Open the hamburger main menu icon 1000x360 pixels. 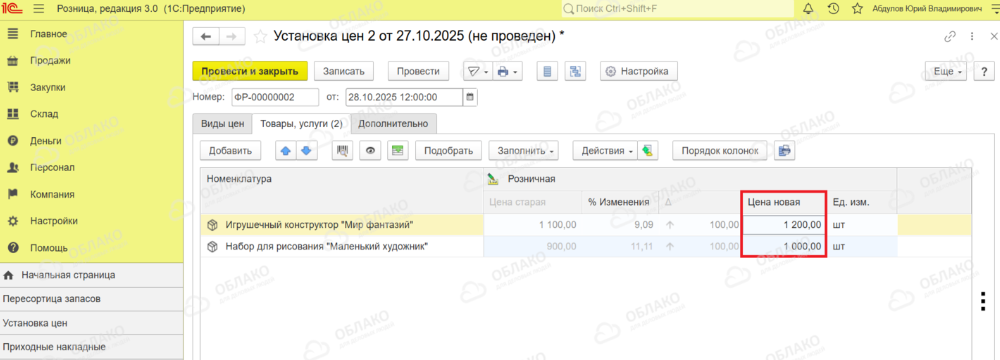(x=39, y=9)
